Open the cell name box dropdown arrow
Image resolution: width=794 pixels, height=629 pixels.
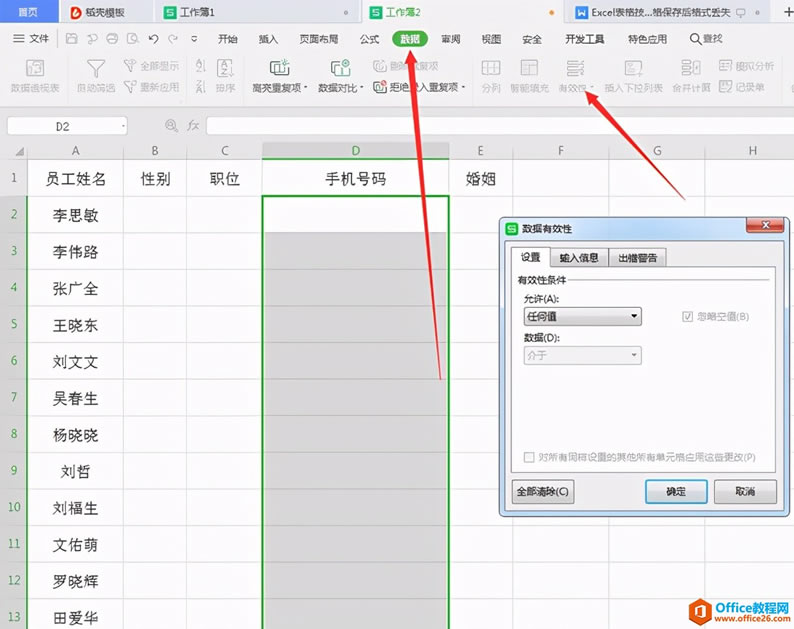pyautogui.click(x=123, y=126)
